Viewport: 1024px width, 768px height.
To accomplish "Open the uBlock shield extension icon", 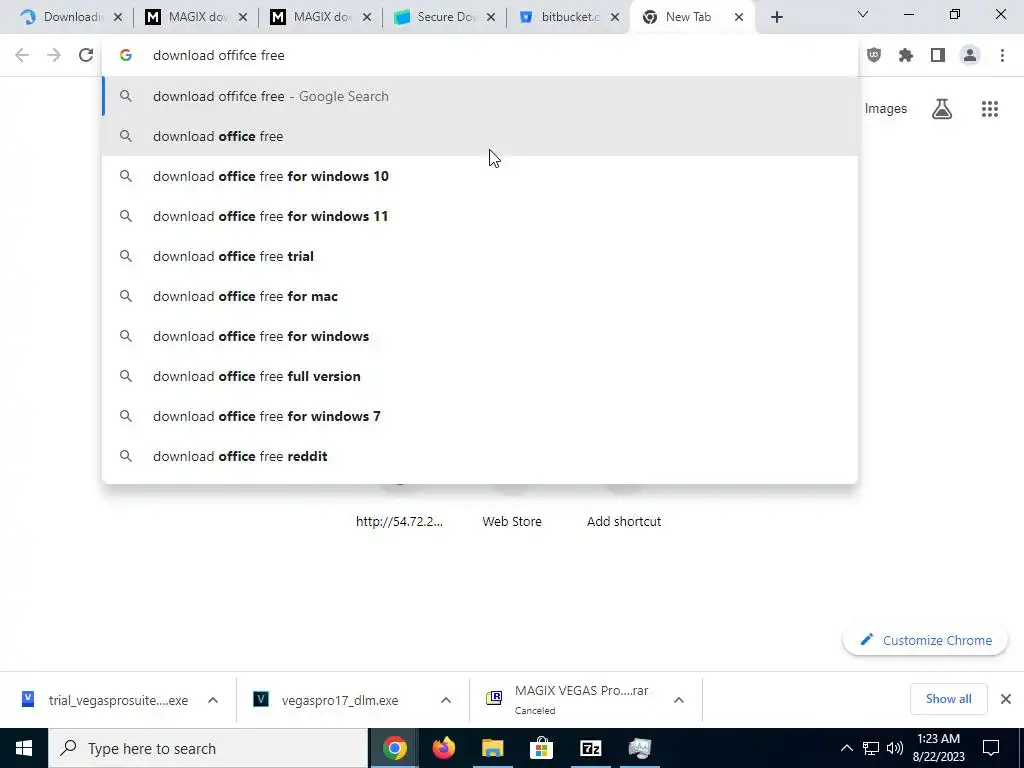I will [874, 56].
